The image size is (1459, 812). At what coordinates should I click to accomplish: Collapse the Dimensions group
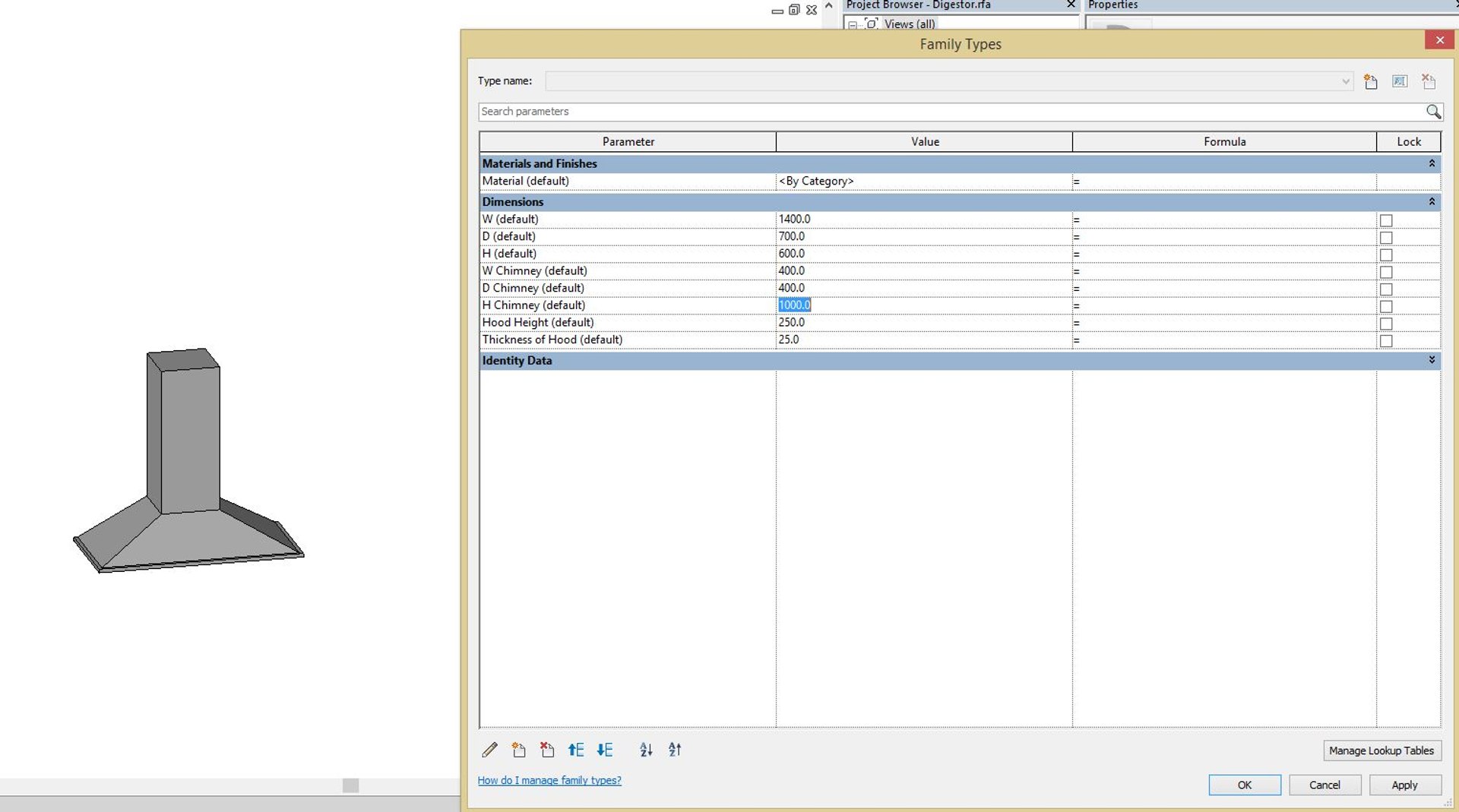point(1432,202)
